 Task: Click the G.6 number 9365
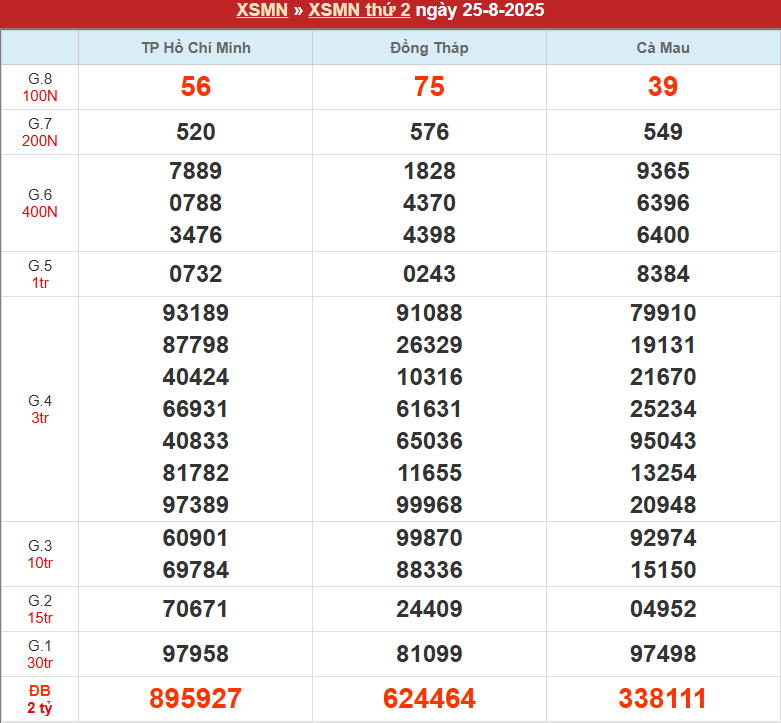pos(663,171)
